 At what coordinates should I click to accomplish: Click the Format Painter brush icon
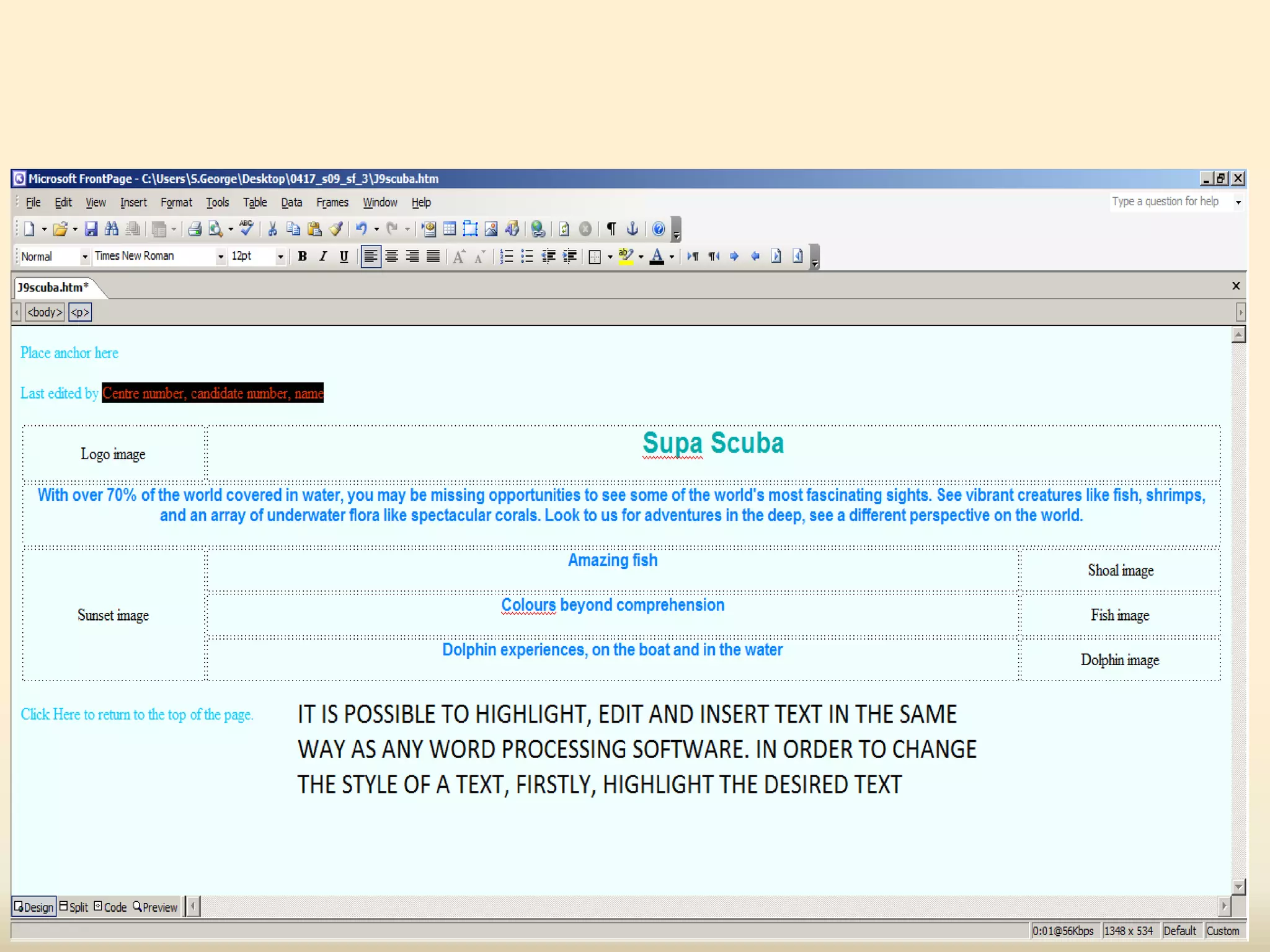pyautogui.click(x=335, y=229)
